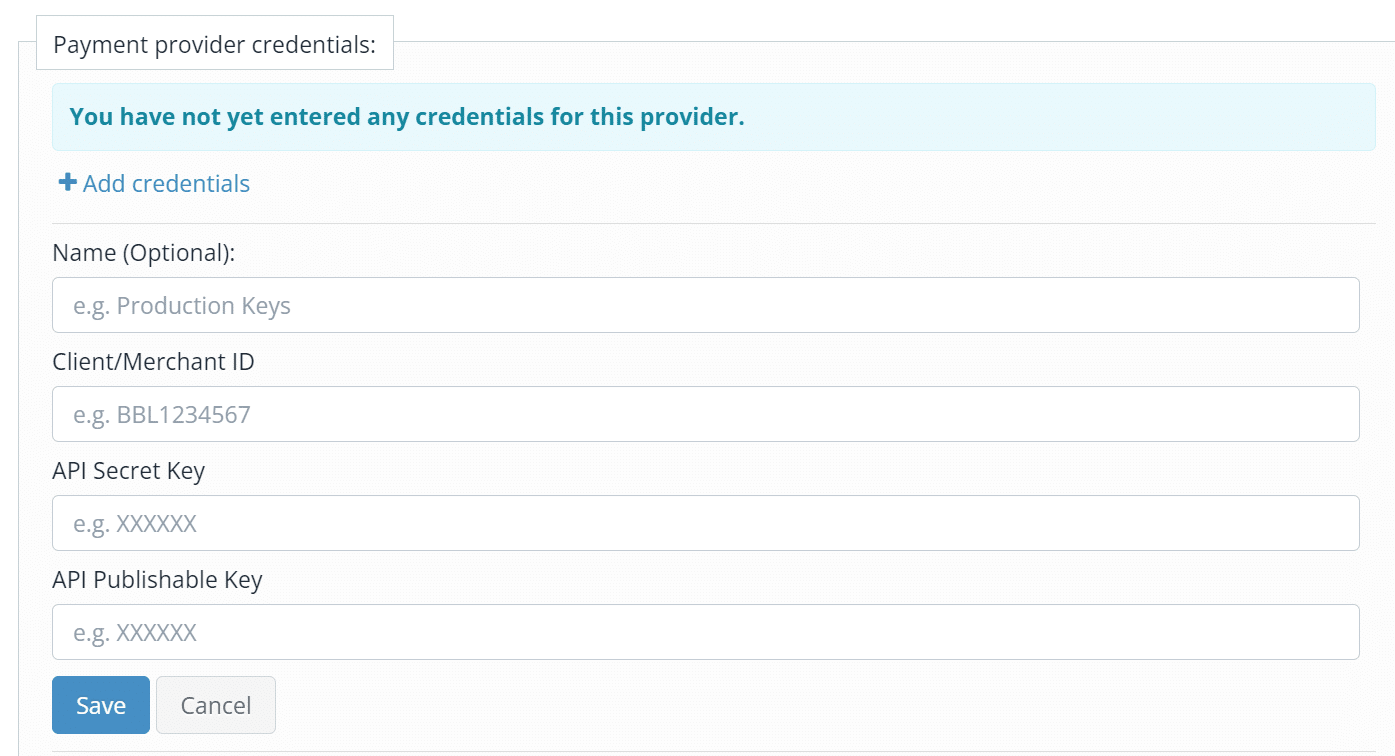
Task: Click the 'API Publishable Key' label
Action: pos(158,580)
